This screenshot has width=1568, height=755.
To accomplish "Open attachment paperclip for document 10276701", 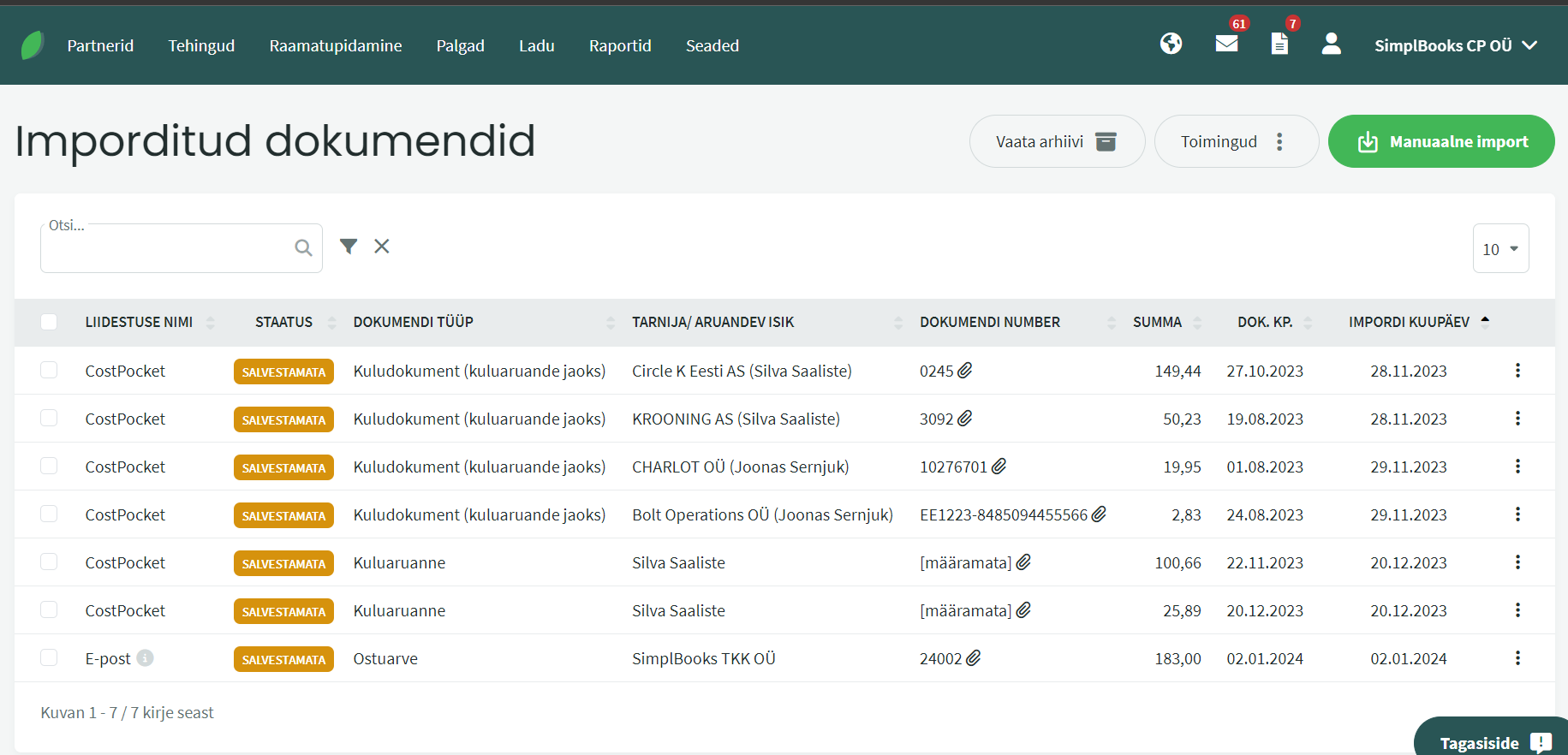I will (x=999, y=466).
